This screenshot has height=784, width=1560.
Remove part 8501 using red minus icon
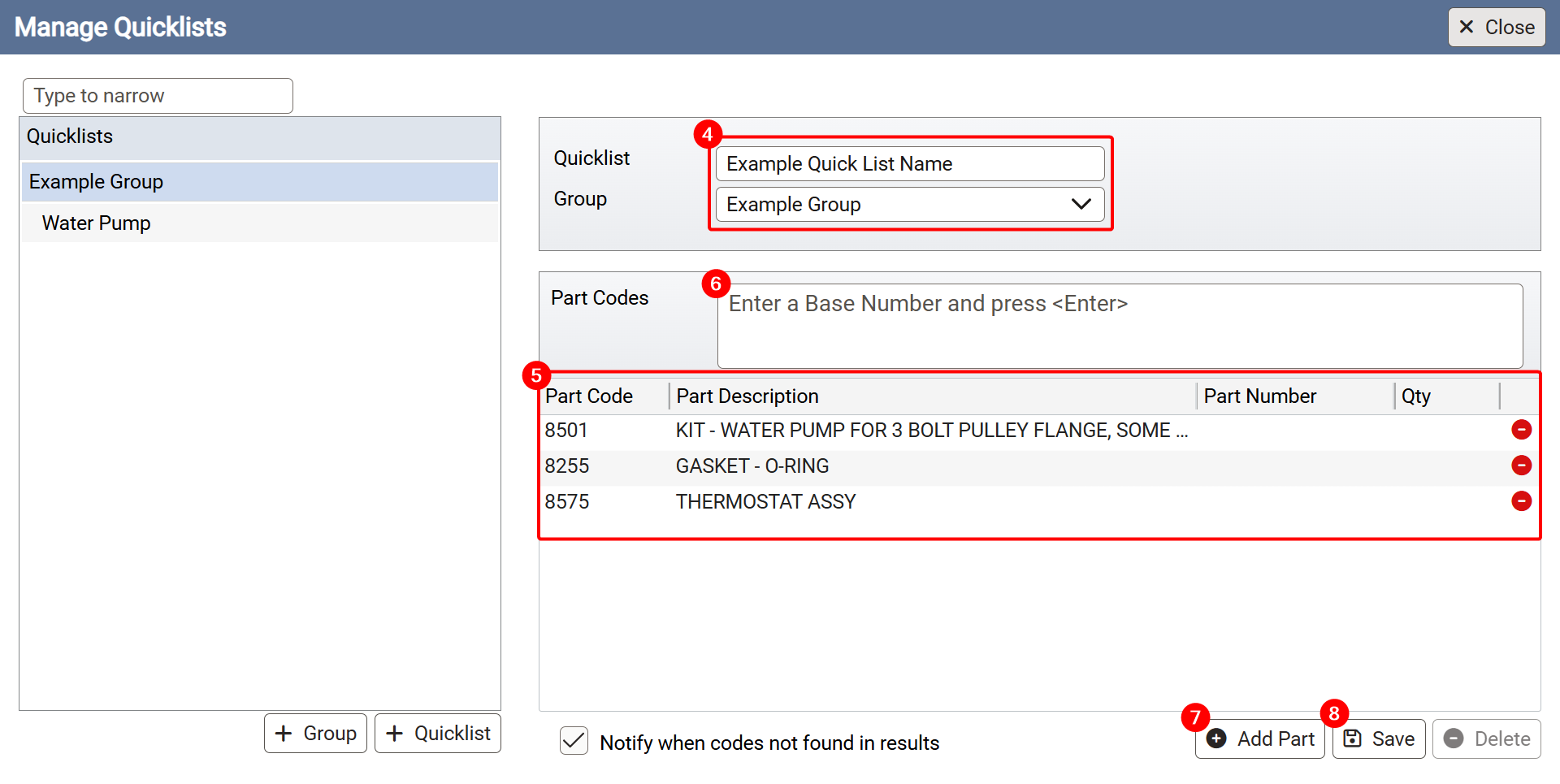[x=1521, y=430]
